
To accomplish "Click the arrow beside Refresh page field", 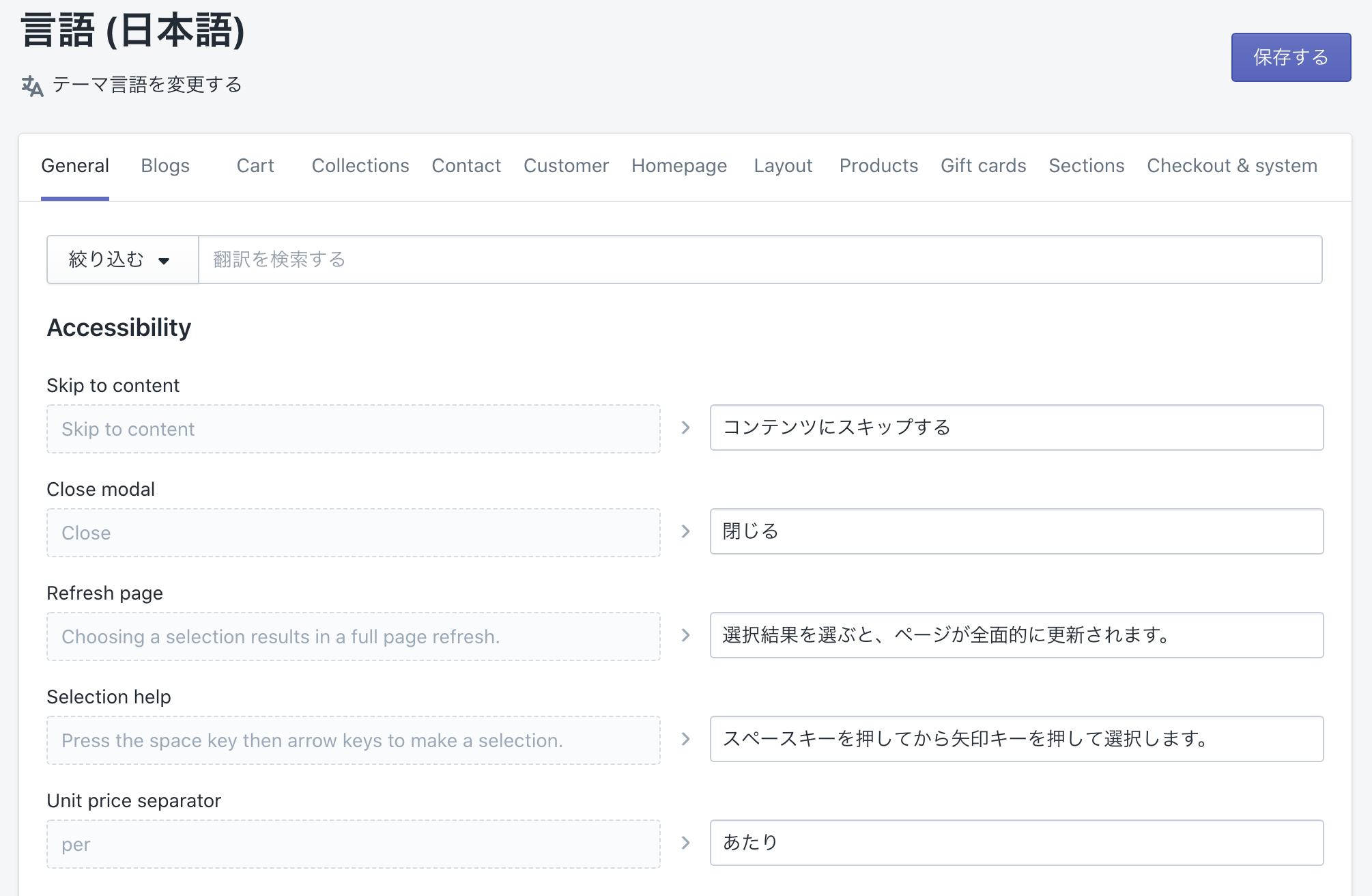I will pos(685,636).
